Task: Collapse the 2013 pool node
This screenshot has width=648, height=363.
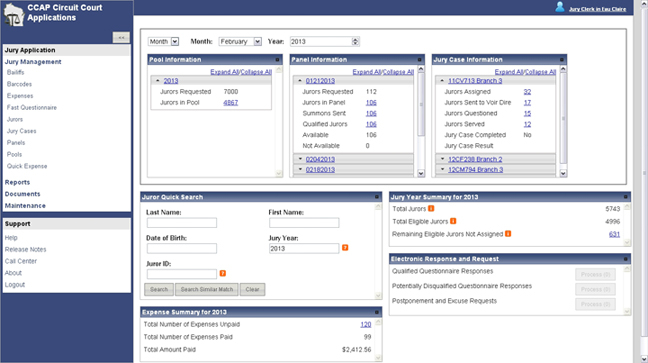Action: tap(157, 81)
